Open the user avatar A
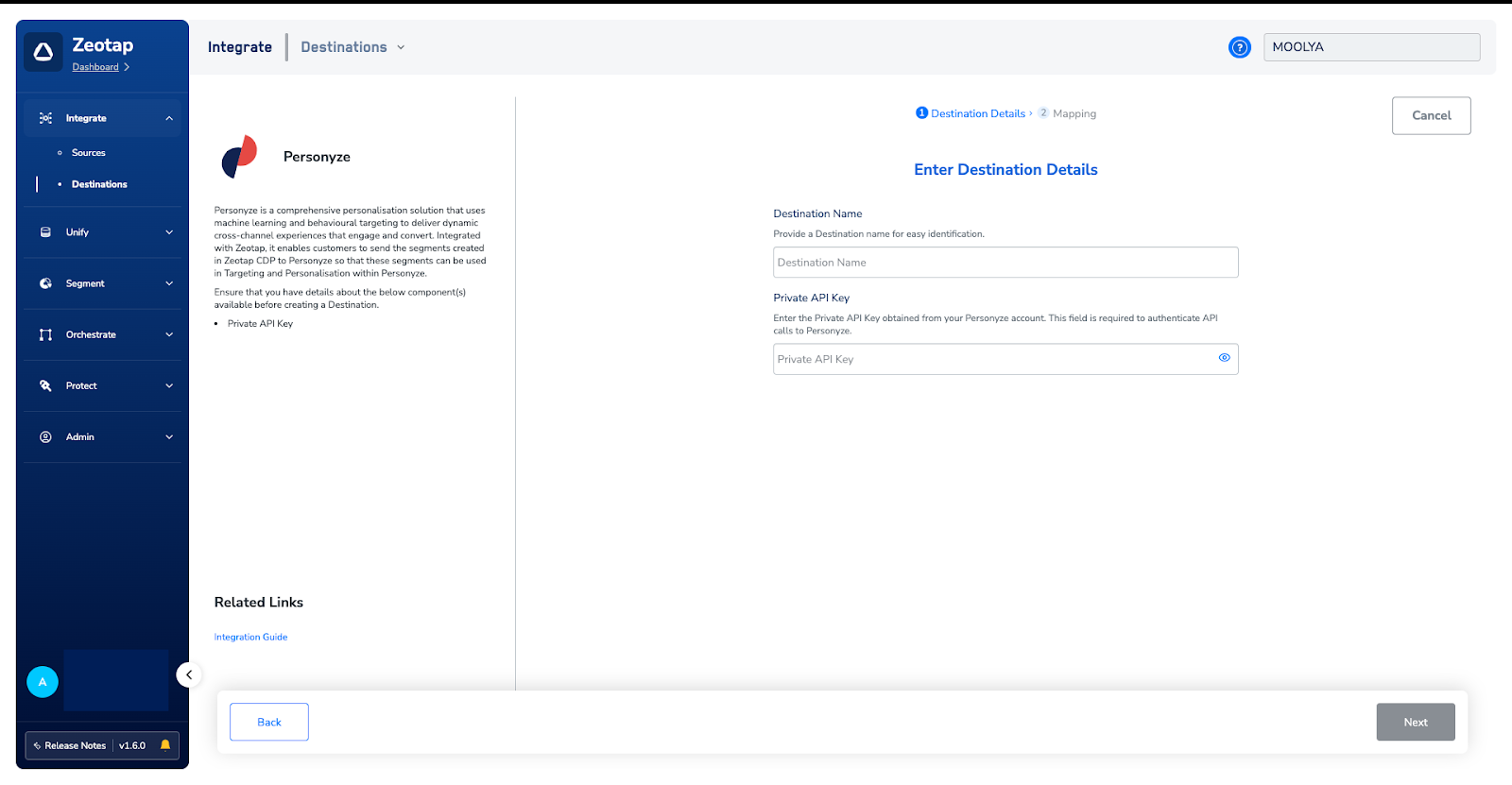The image size is (1512, 785). tap(43, 682)
